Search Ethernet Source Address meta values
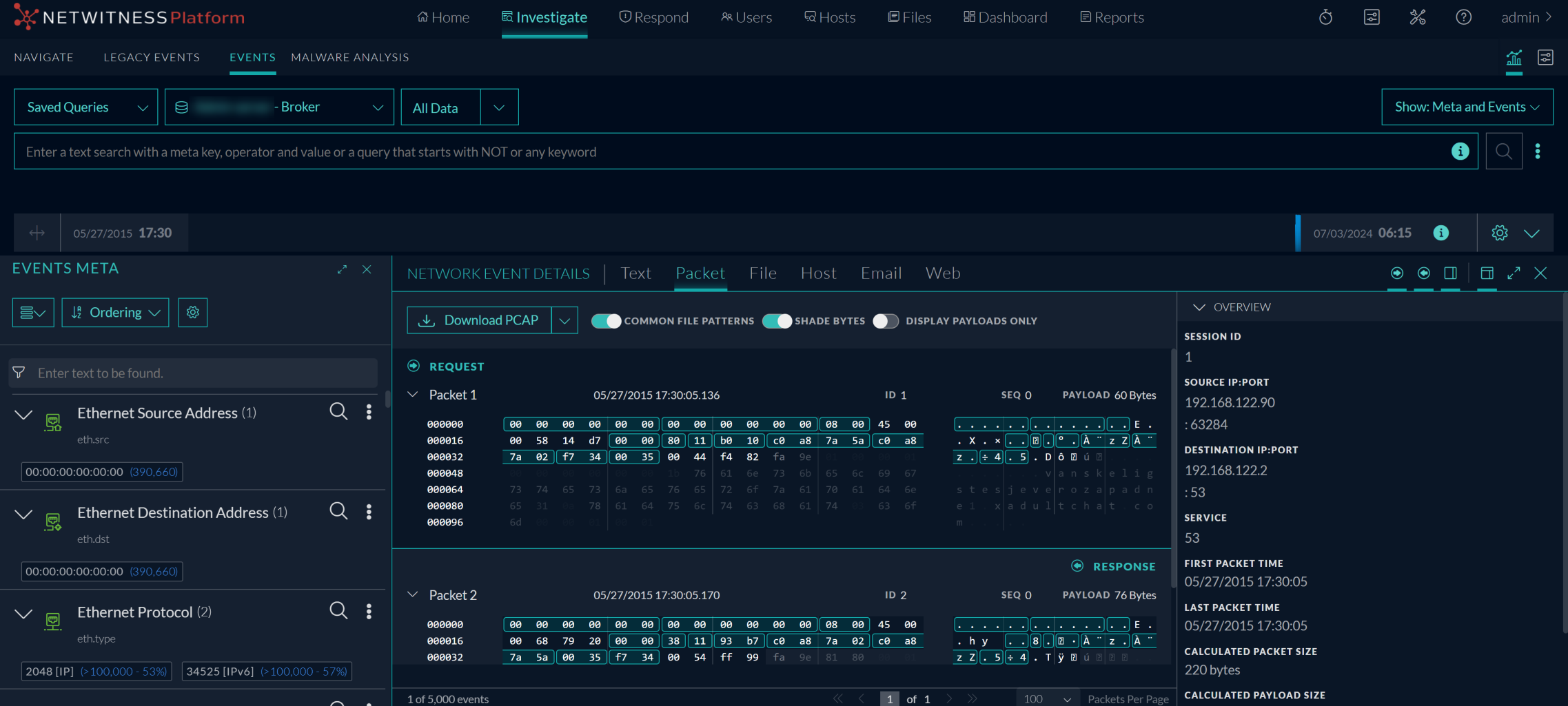The image size is (1568, 706). 338,412
